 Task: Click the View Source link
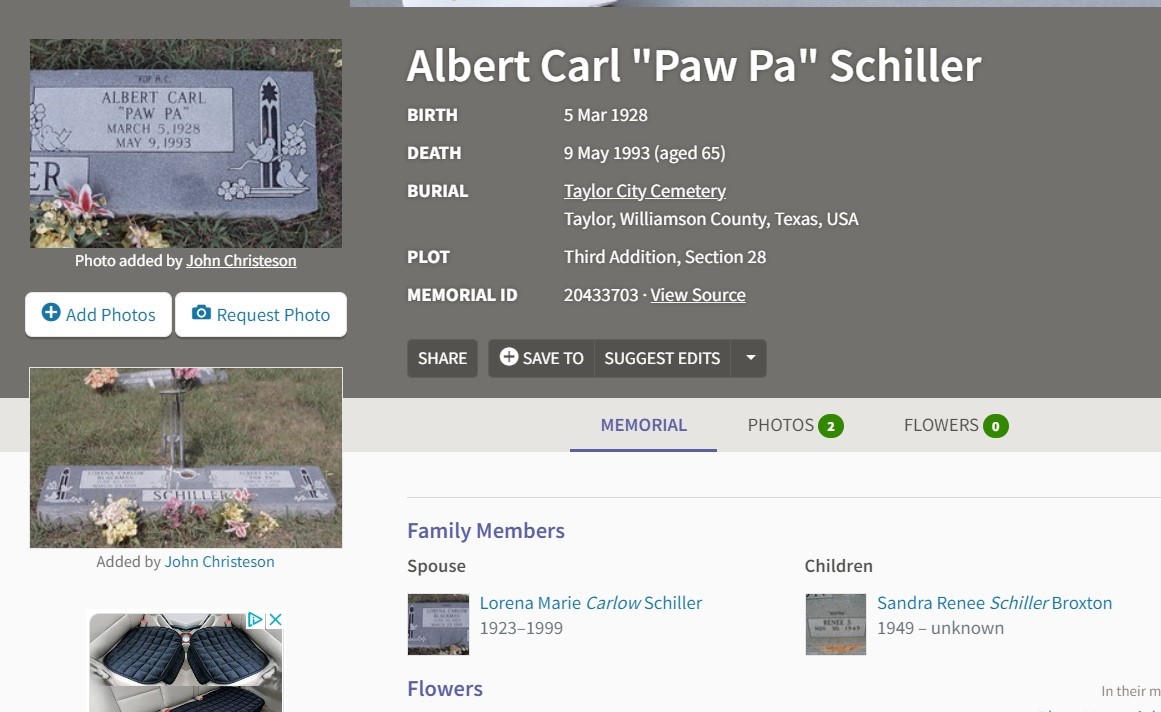[x=697, y=295]
